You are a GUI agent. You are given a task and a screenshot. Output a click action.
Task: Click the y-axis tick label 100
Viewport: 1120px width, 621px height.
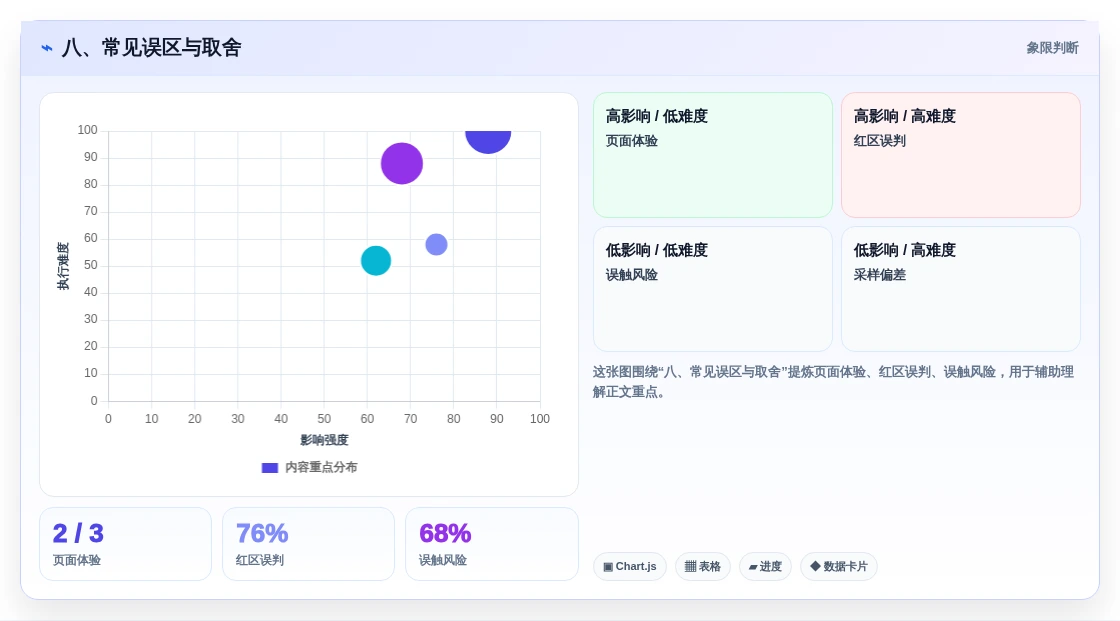tap(87, 130)
